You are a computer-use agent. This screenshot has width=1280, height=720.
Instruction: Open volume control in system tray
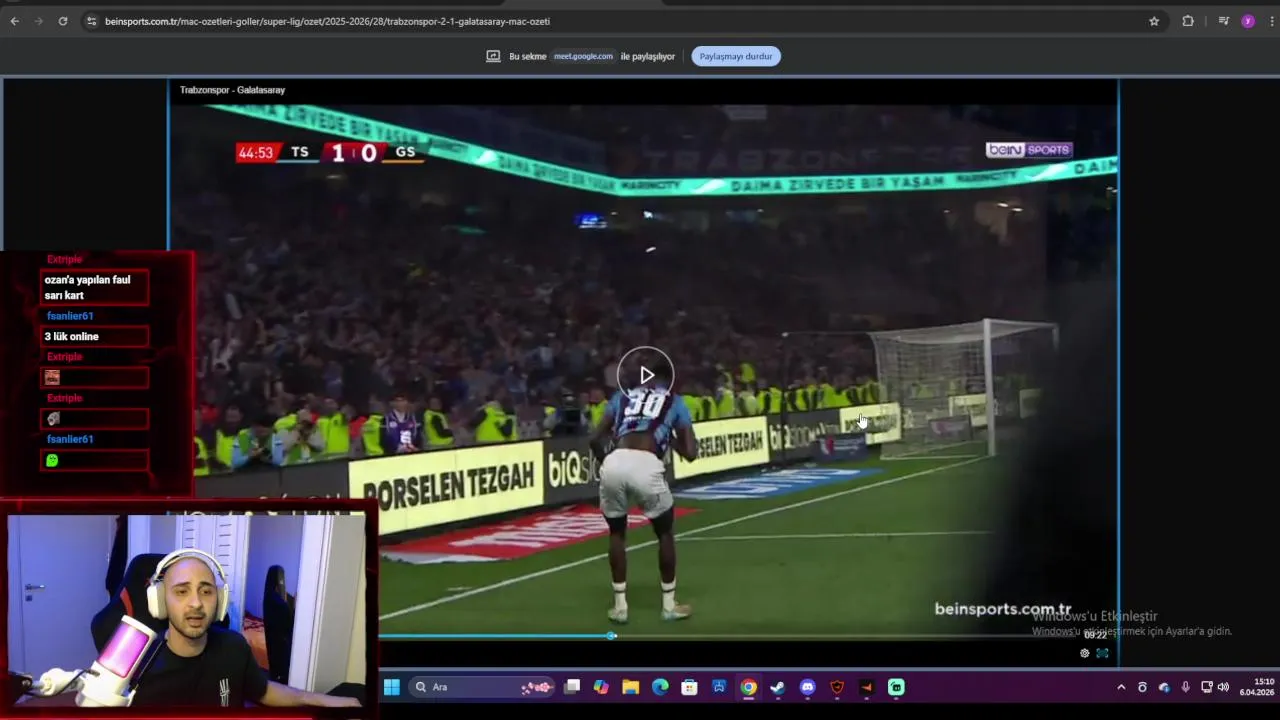click(1223, 687)
